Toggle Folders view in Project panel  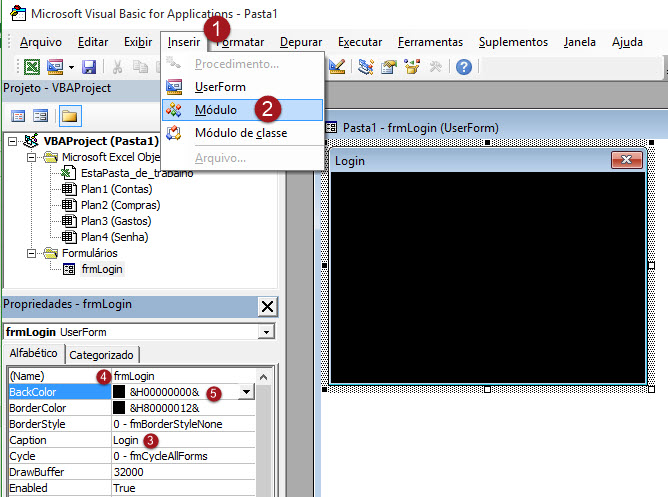pos(69,116)
